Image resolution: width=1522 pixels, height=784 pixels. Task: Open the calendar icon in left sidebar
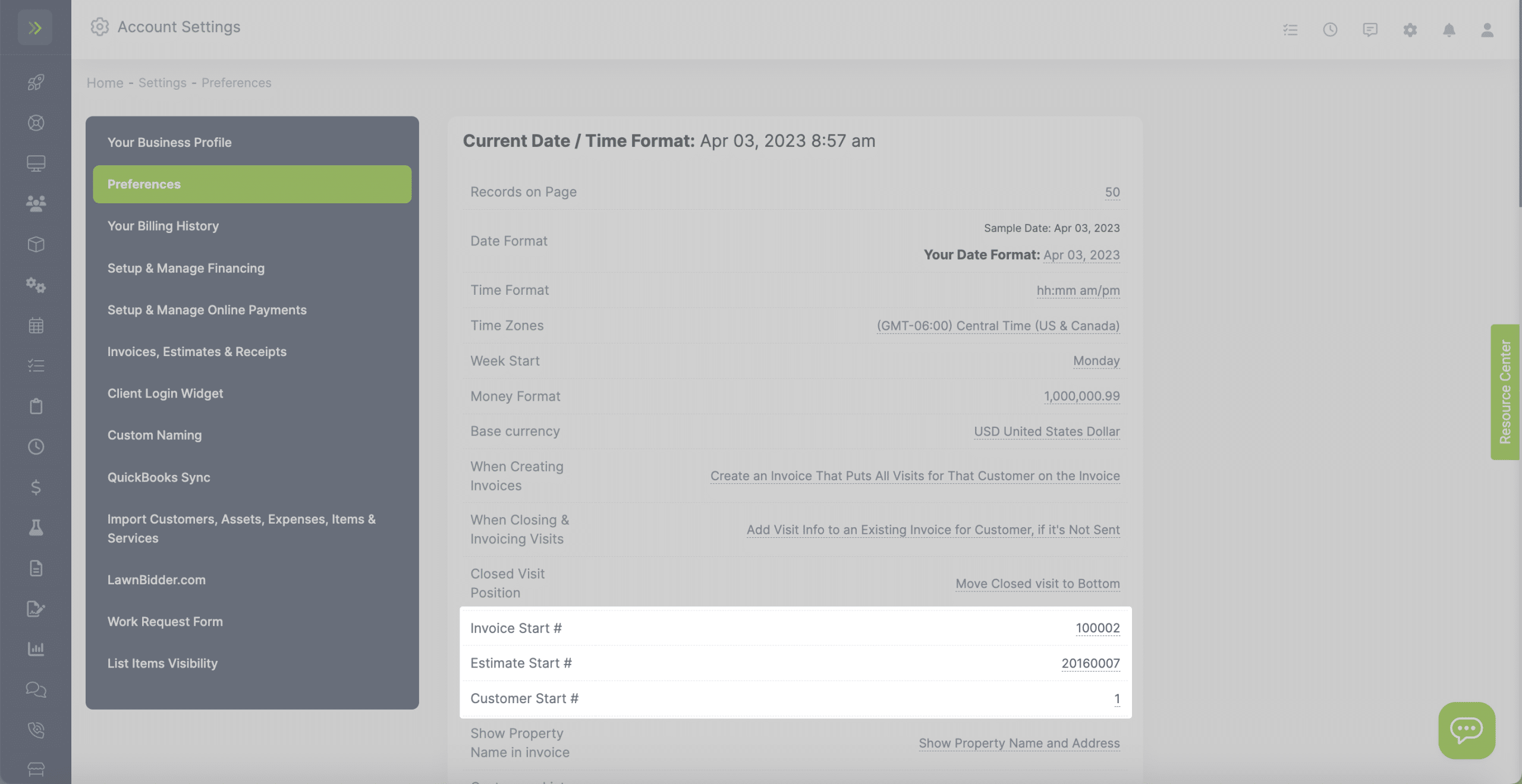click(x=36, y=325)
